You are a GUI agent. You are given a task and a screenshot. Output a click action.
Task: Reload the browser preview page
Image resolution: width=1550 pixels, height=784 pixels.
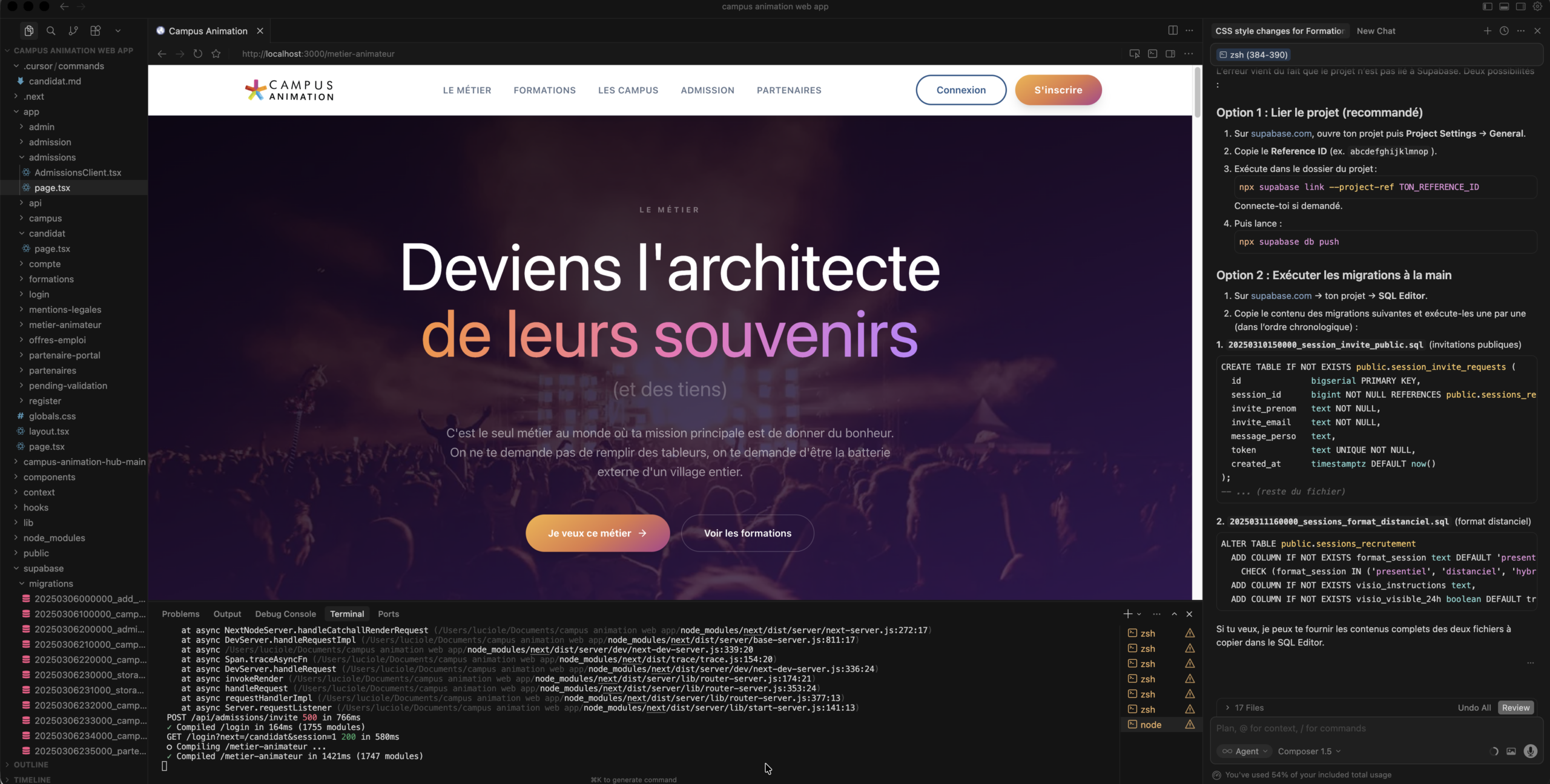197,54
